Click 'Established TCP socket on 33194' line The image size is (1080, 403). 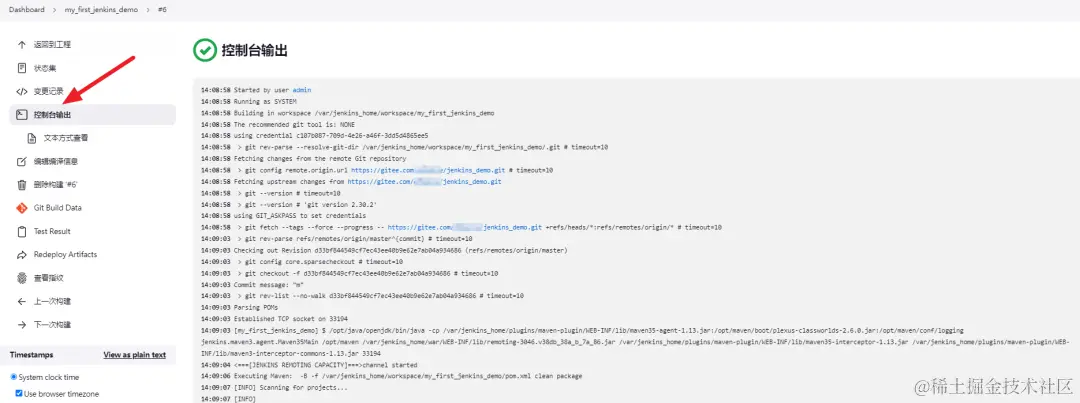(274, 319)
